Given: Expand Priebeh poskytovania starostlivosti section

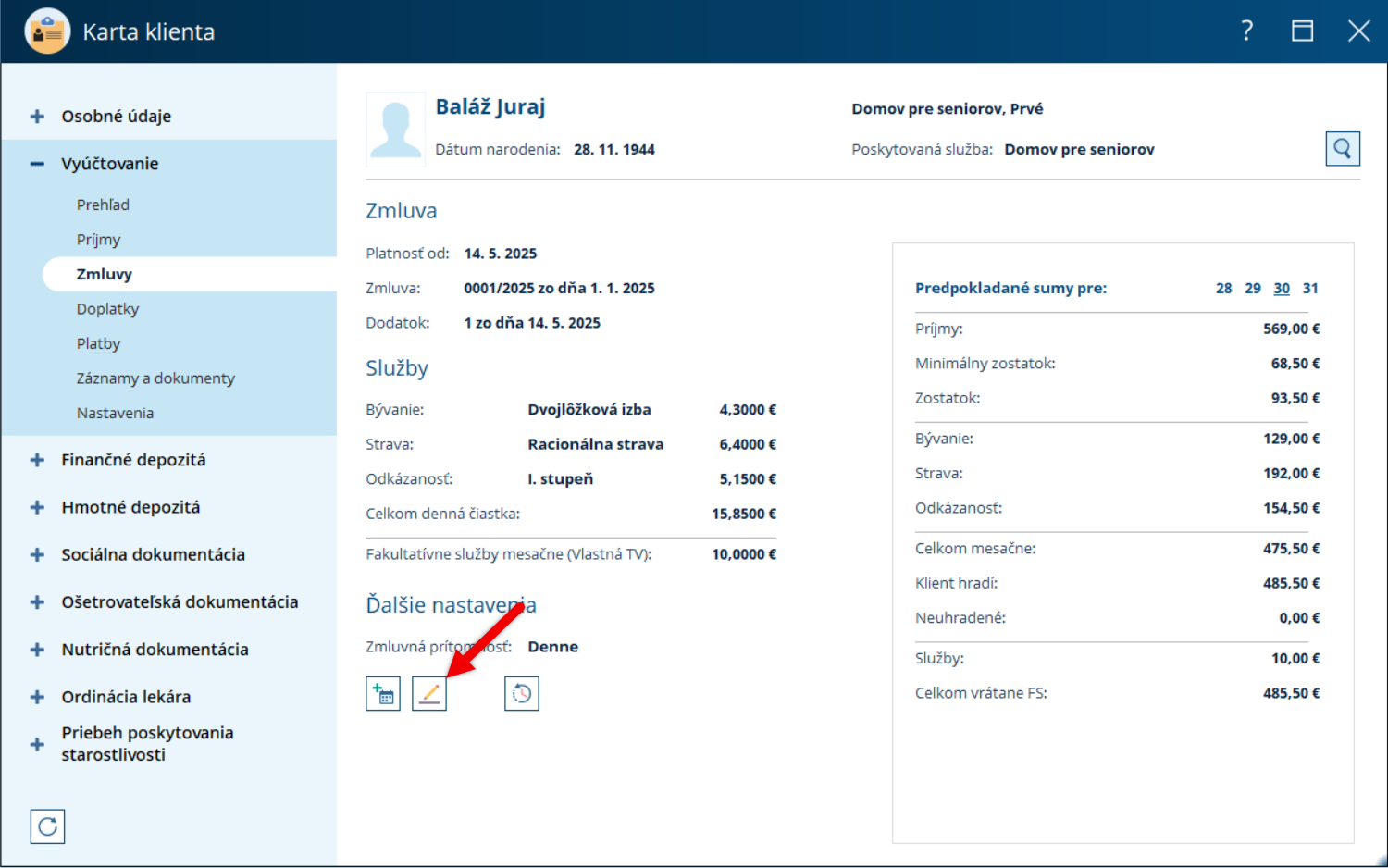Looking at the screenshot, I should click(x=37, y=744).
